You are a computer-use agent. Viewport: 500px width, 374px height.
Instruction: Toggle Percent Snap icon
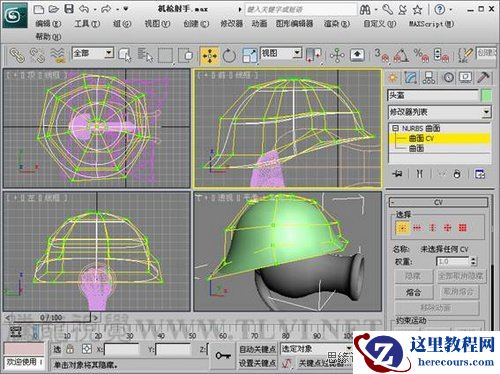(421, 55)
